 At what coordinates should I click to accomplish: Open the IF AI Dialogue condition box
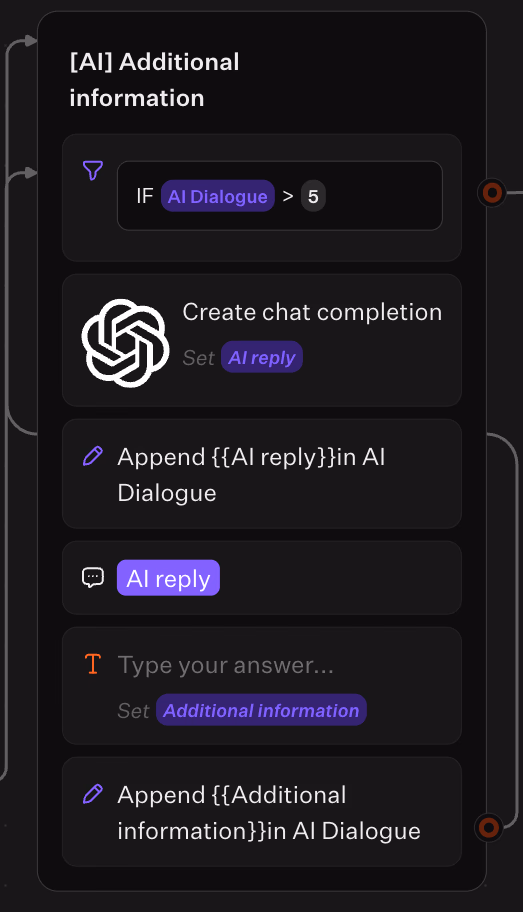coord(280,196)
